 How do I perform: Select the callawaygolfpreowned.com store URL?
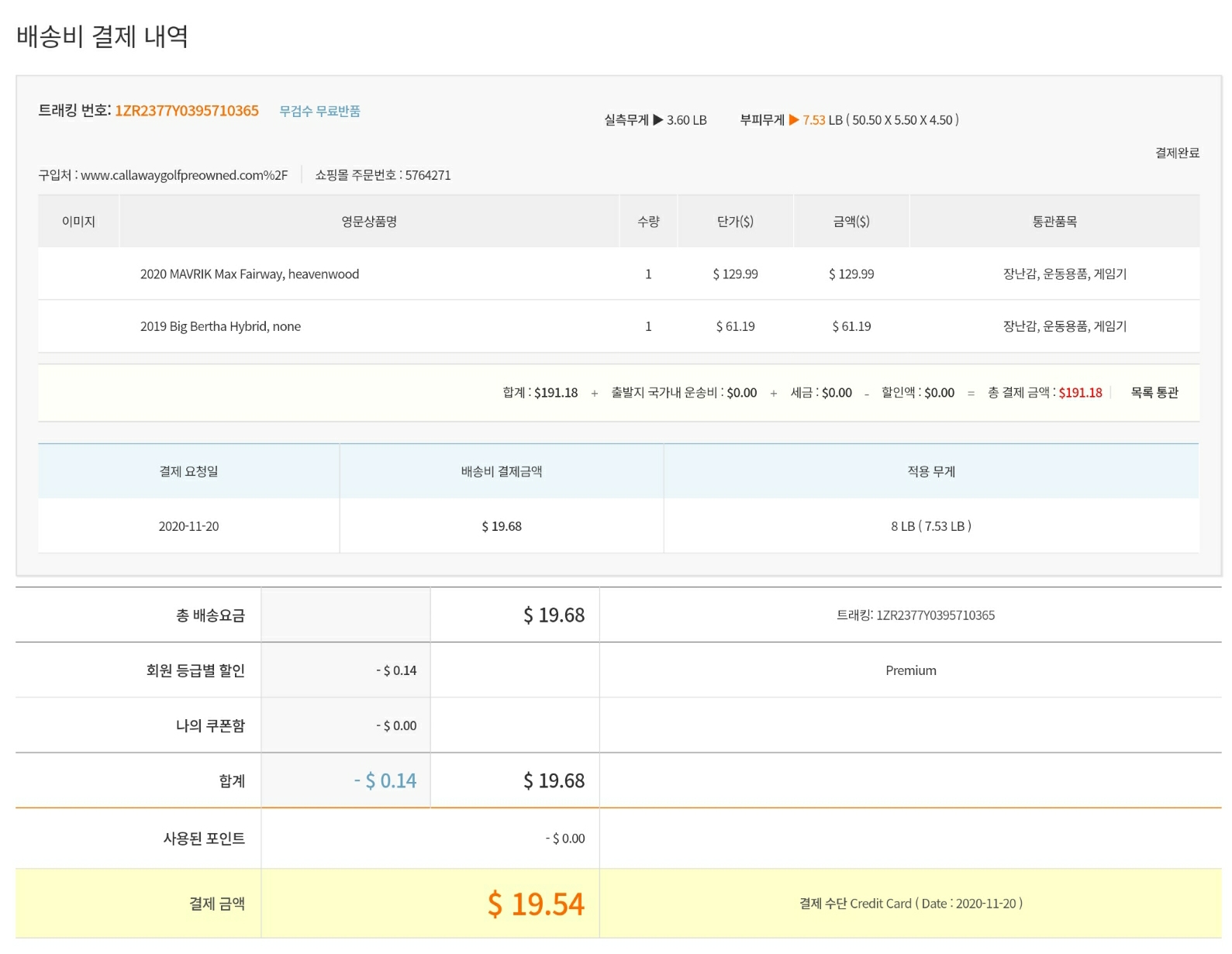point(184,175)
